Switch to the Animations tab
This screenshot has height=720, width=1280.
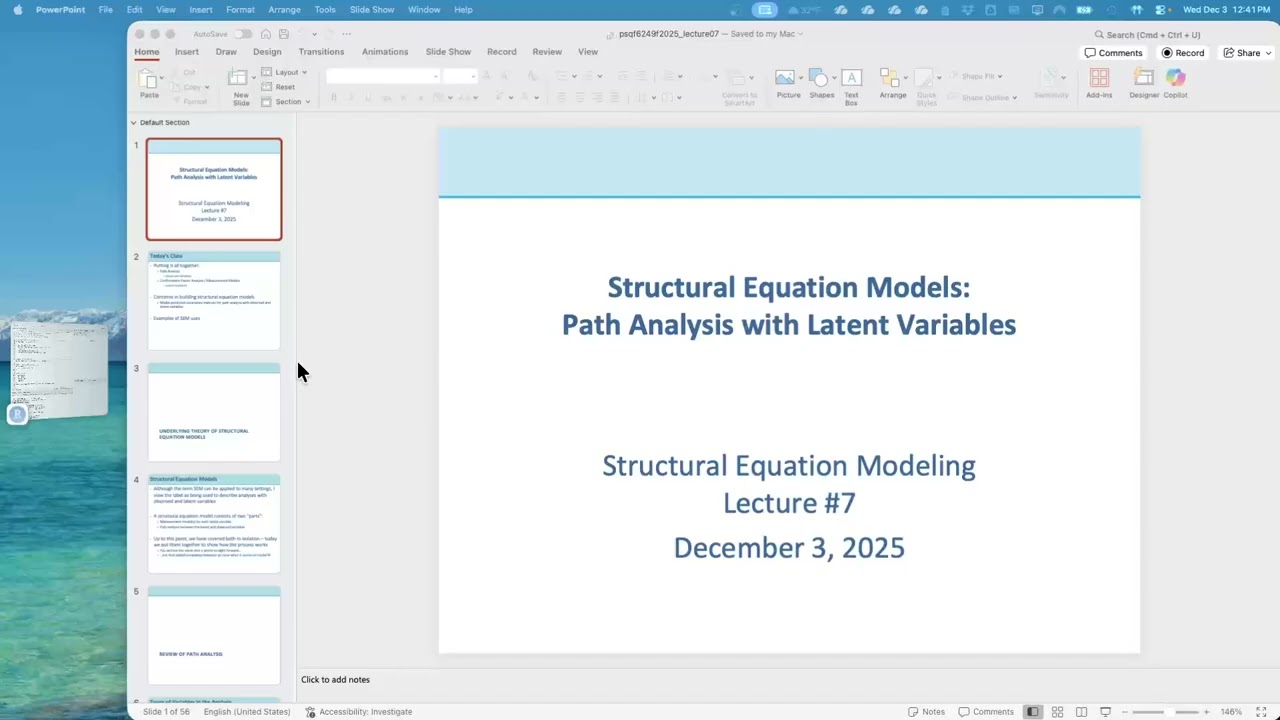click(385, 52)
